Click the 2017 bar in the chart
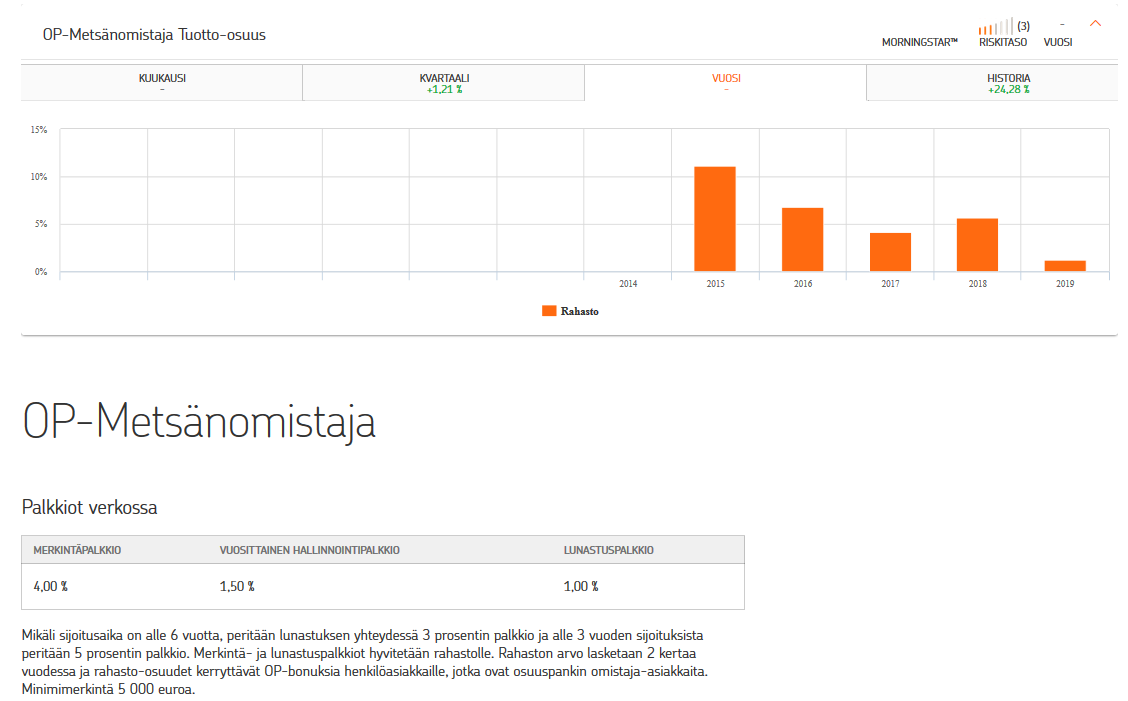The image size is (1128, 701). 890,252
